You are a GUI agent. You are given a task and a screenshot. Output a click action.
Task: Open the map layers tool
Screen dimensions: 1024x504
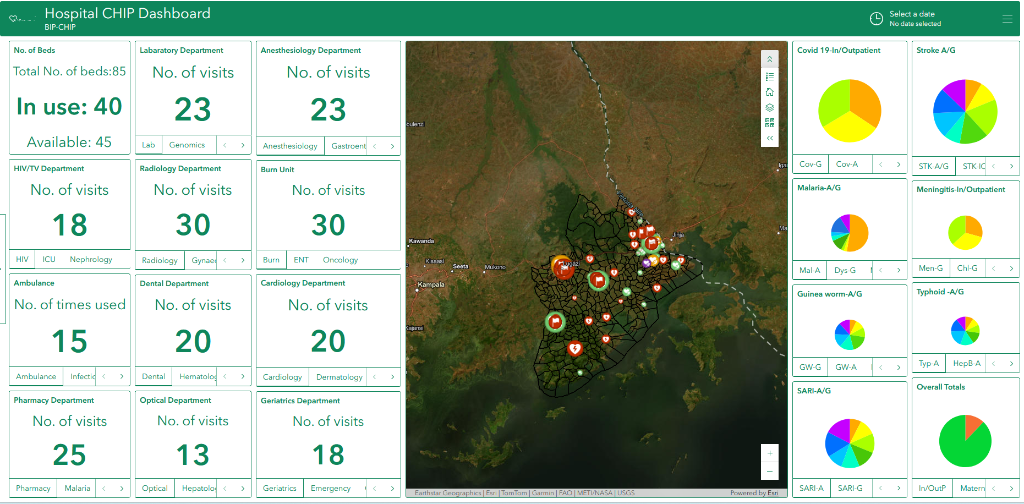(769, 108)
